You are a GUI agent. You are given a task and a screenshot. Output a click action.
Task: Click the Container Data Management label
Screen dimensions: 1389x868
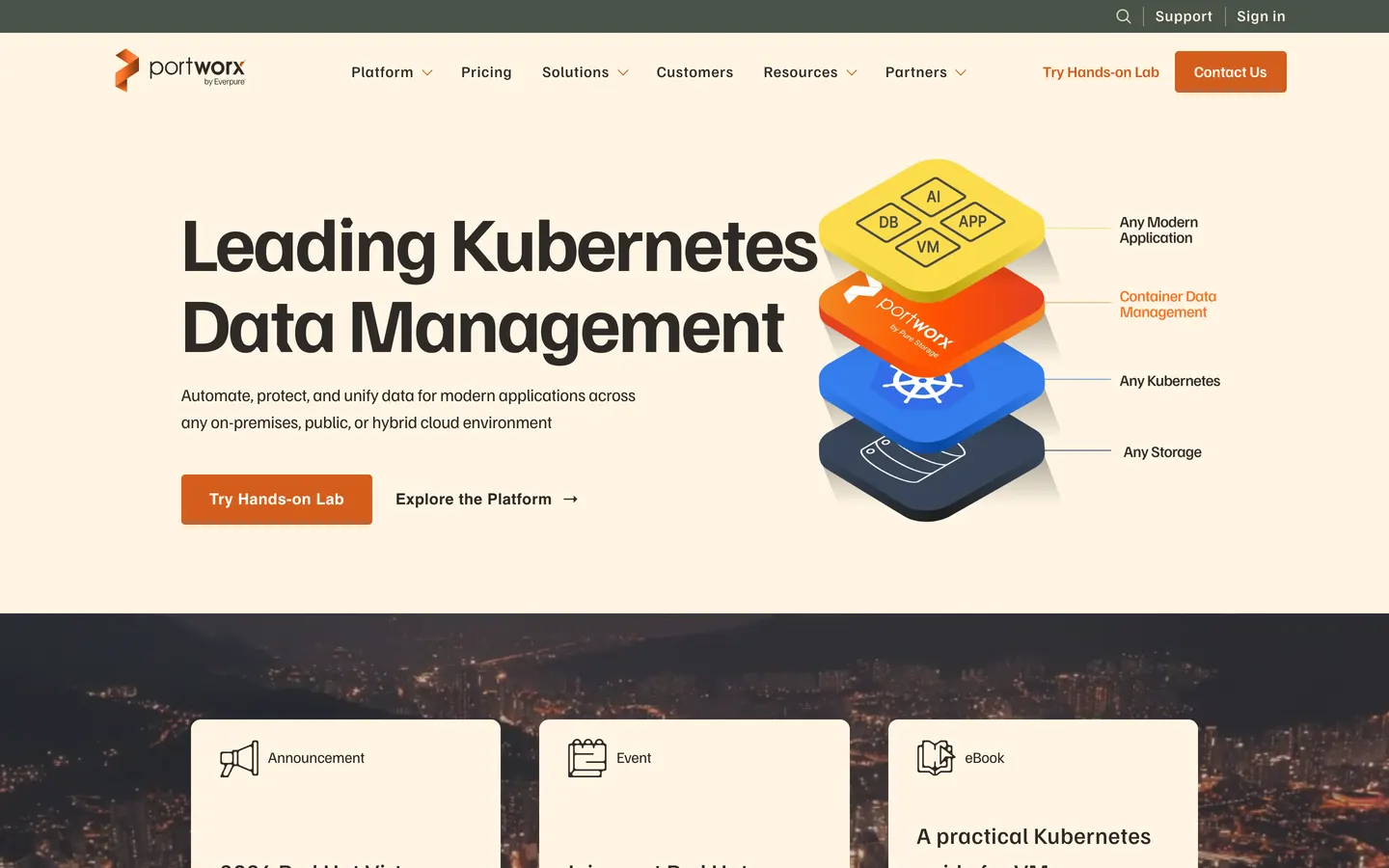1168,305
